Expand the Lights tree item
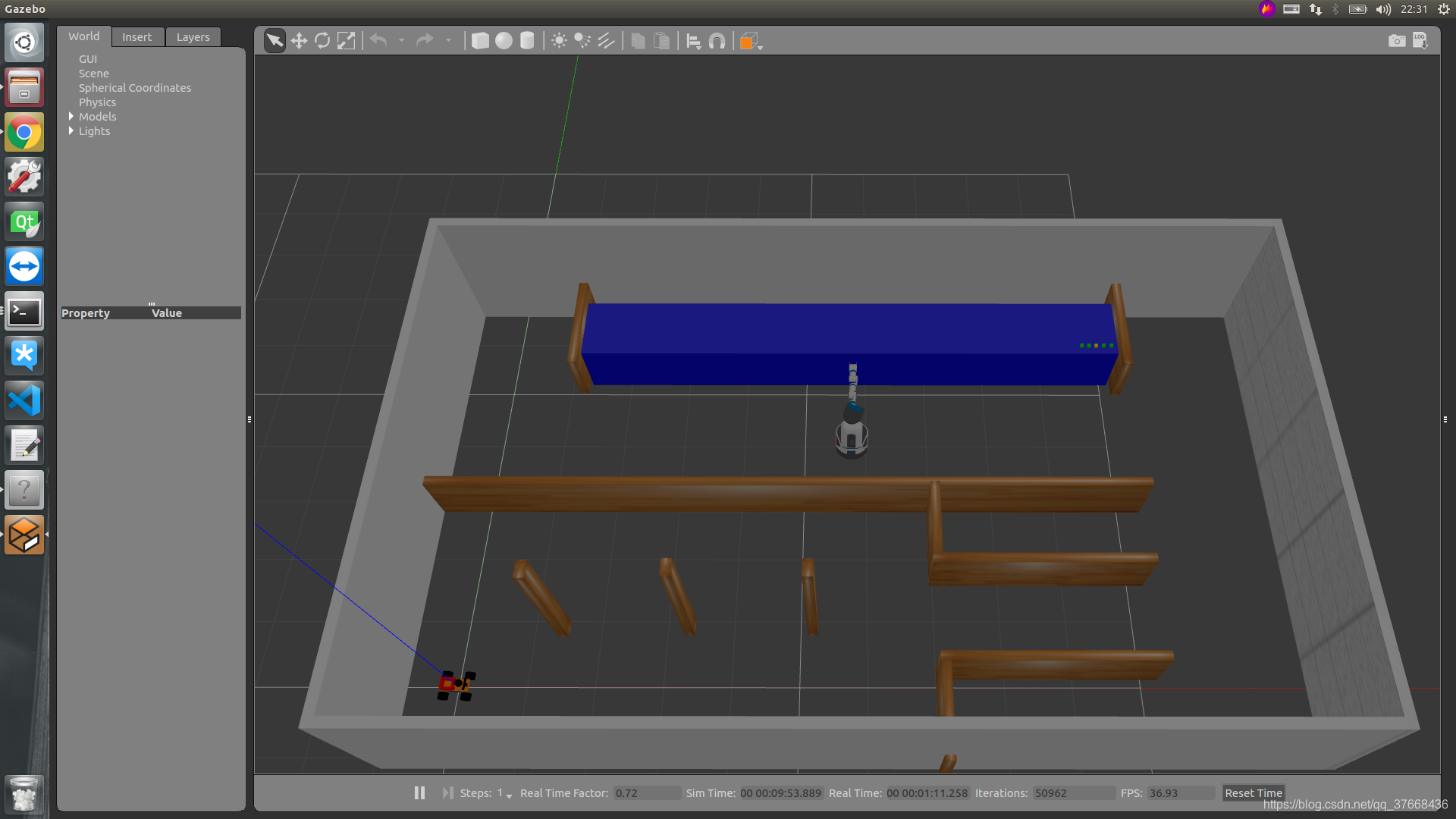1456x819 pixels. point(71,131)
